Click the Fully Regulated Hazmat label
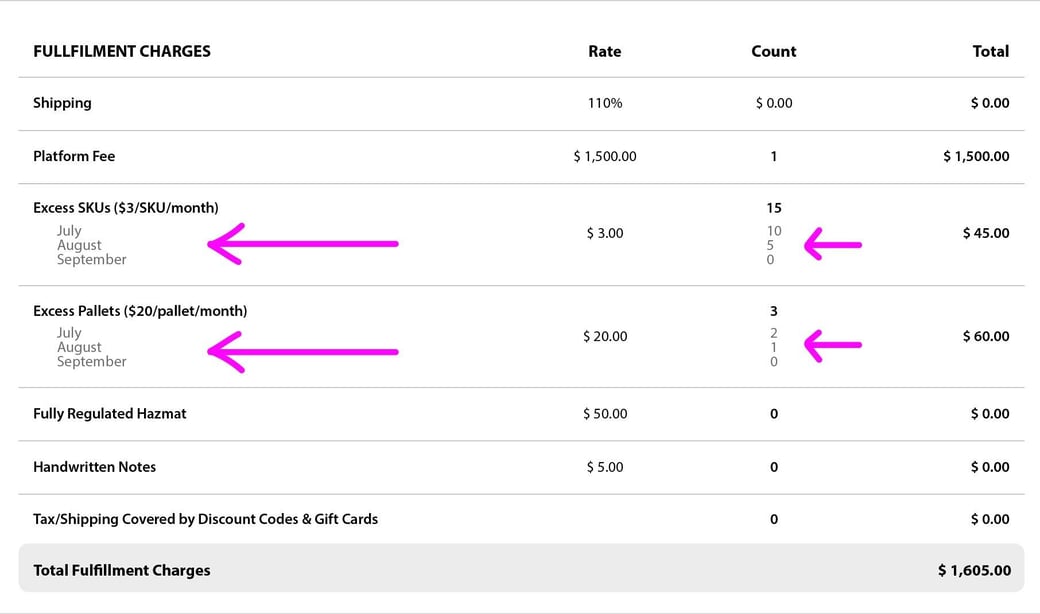 click(x=109, y=414)
